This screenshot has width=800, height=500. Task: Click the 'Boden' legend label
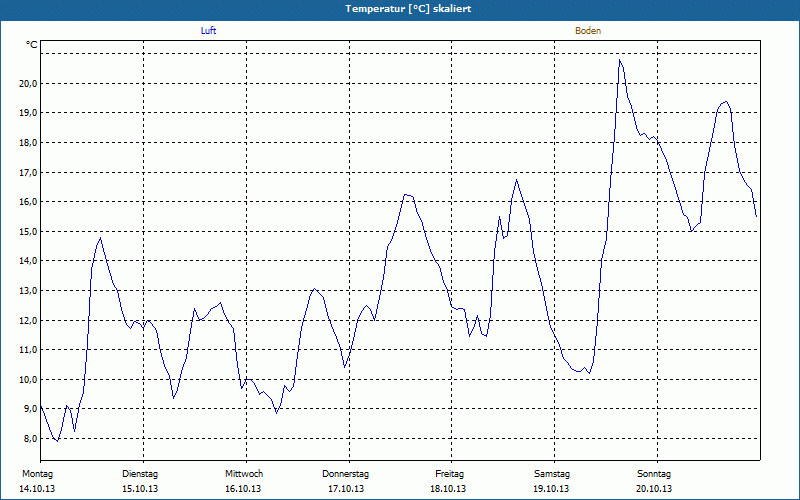(588, 31)
